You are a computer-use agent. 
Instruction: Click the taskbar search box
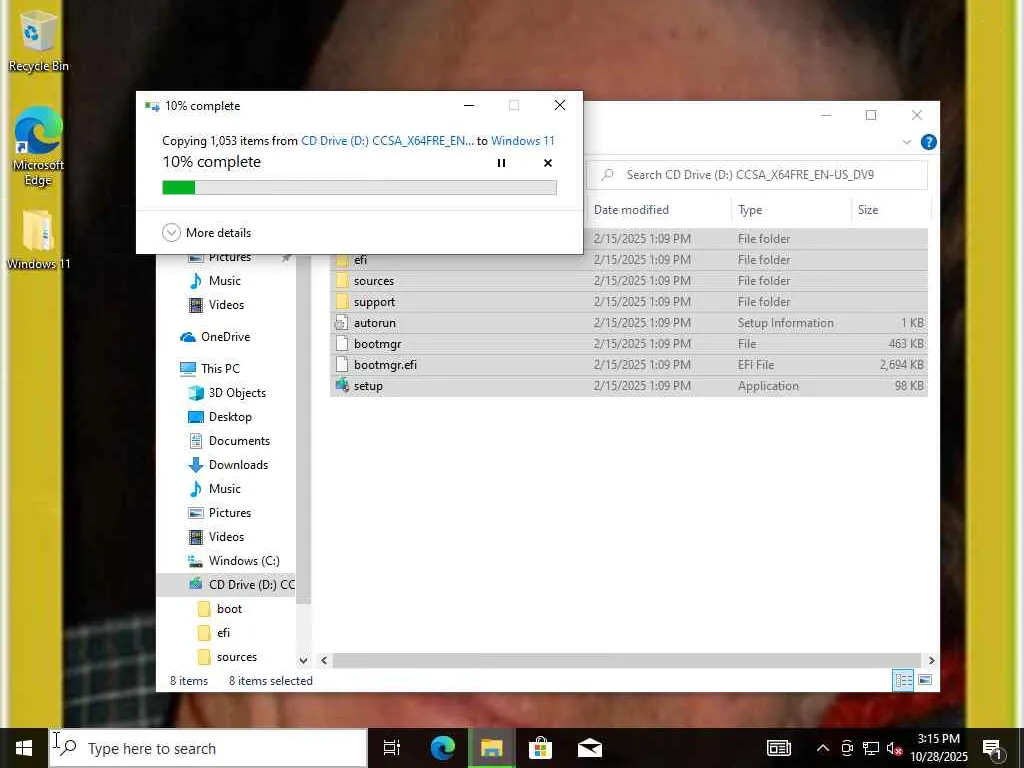pos(209,748)
